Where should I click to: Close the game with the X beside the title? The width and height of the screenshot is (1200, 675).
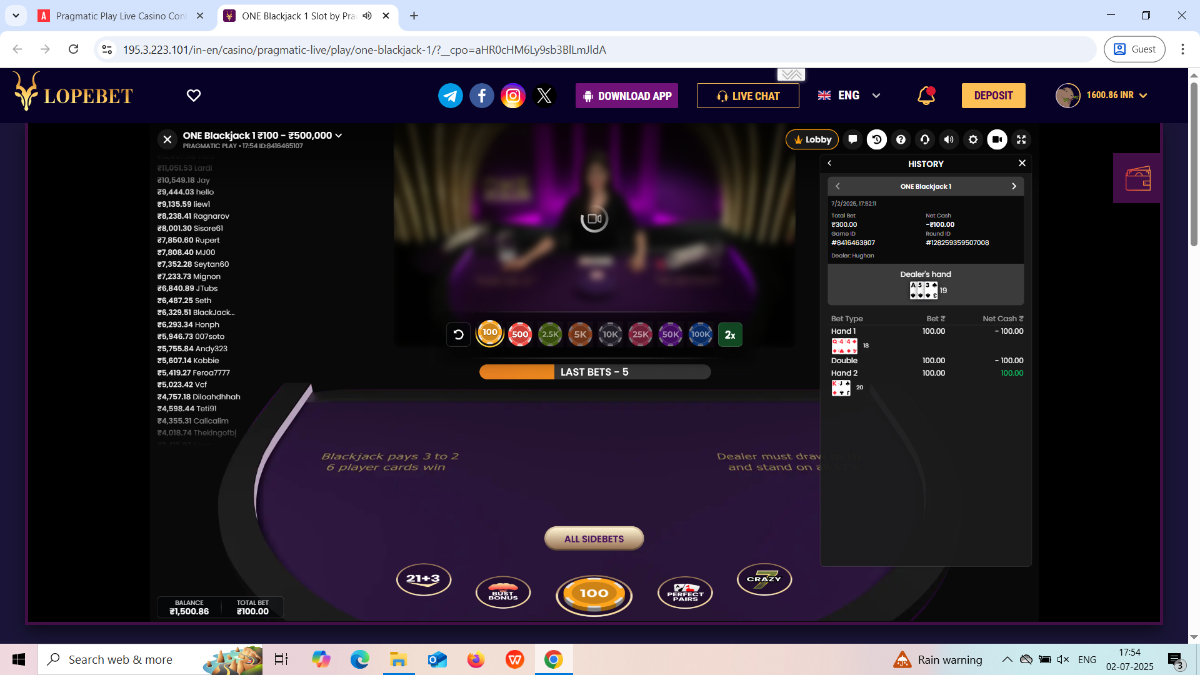point(168,140)
